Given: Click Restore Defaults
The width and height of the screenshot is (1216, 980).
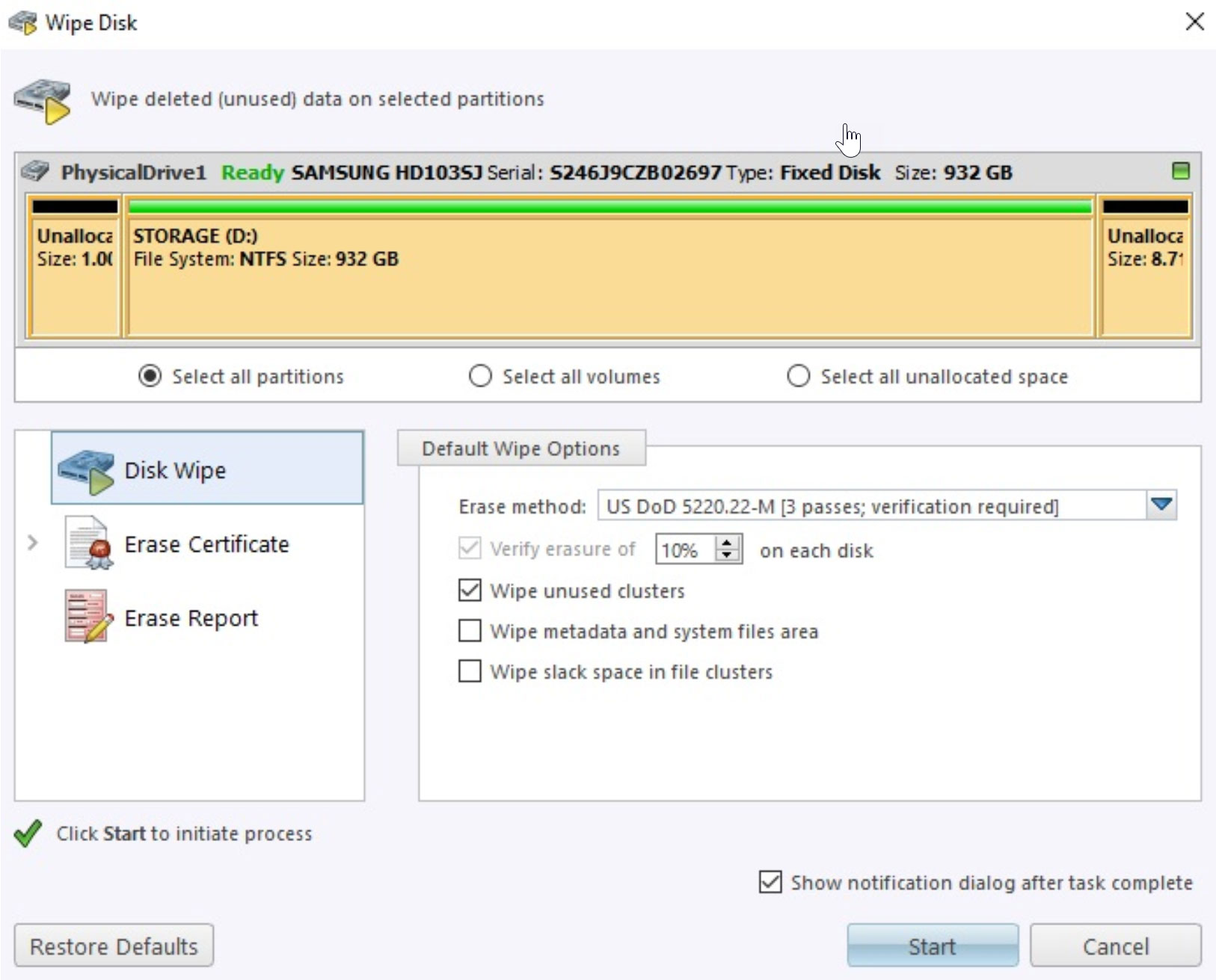Looking at the screenshot, I should [x=112, y=945].
